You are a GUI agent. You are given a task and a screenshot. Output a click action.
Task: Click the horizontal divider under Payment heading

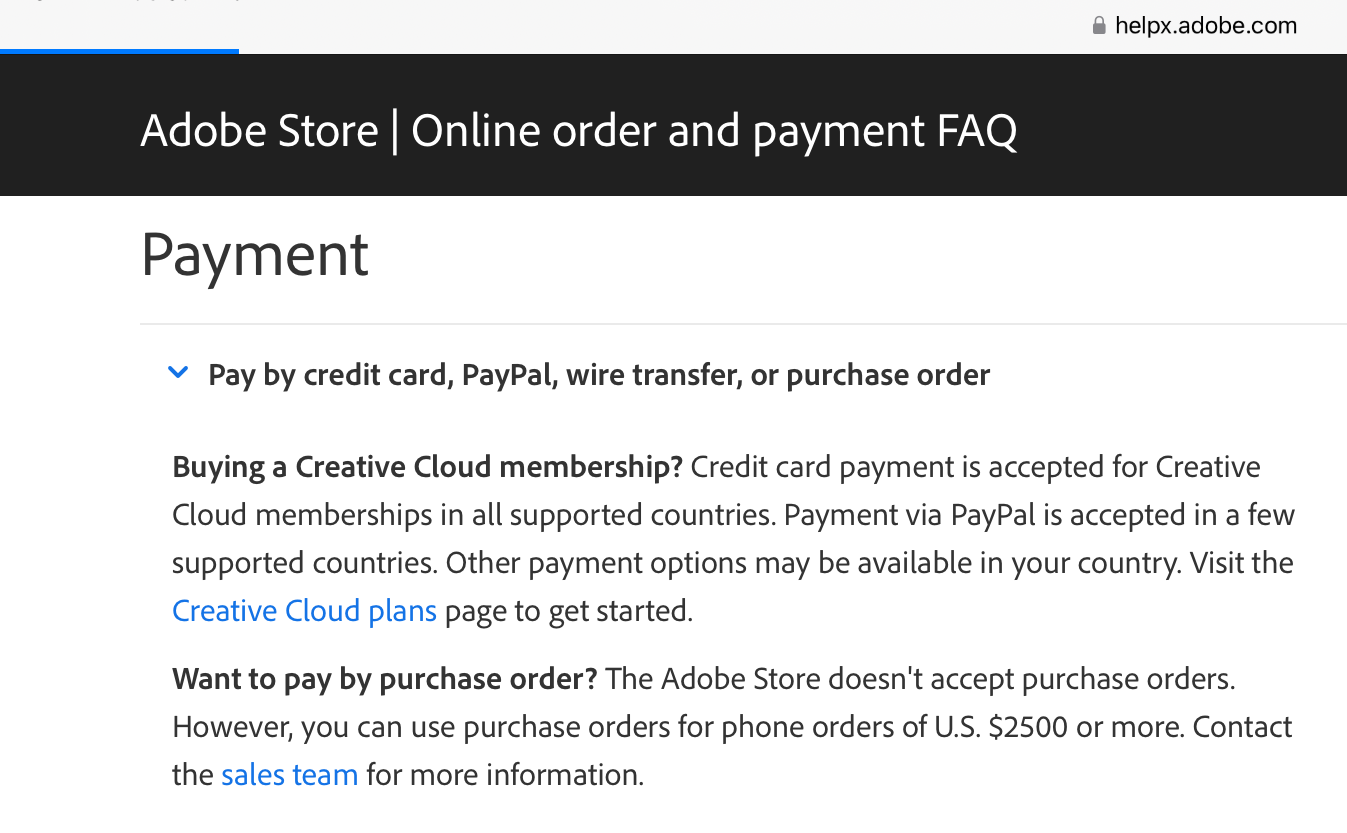click(743, 323)
